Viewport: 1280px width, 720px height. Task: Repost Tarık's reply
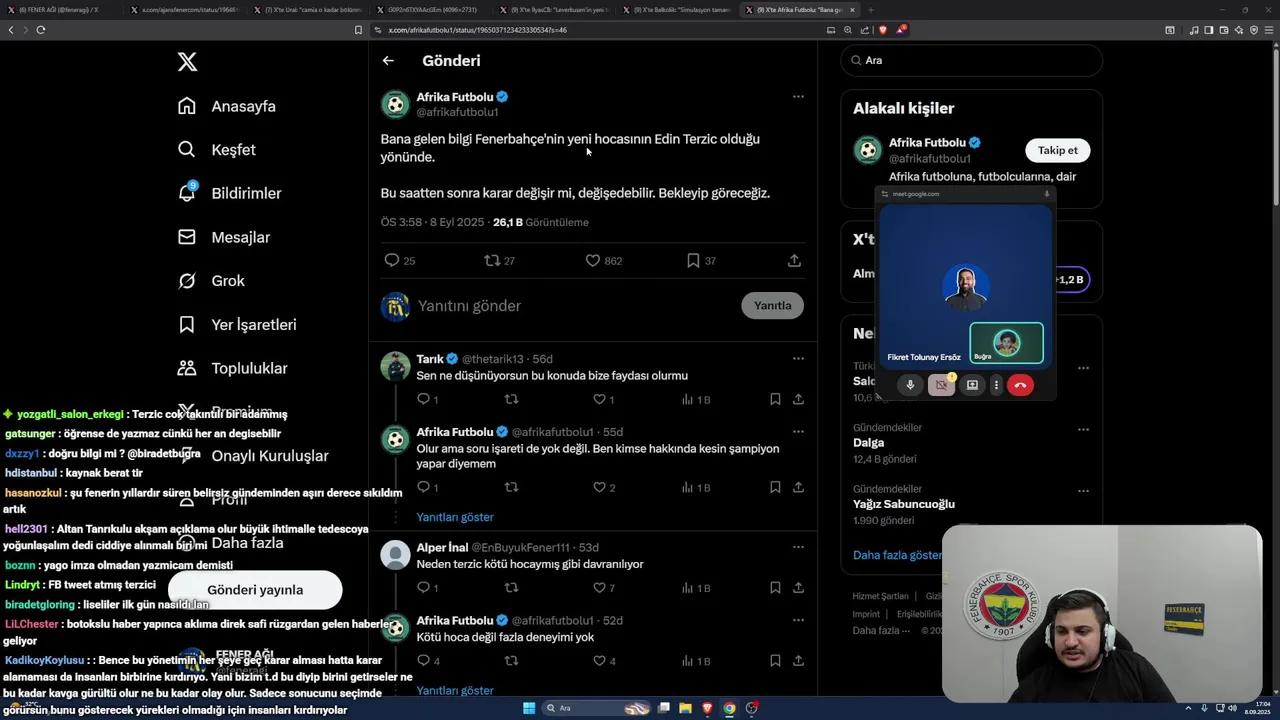tap(511, 400)
